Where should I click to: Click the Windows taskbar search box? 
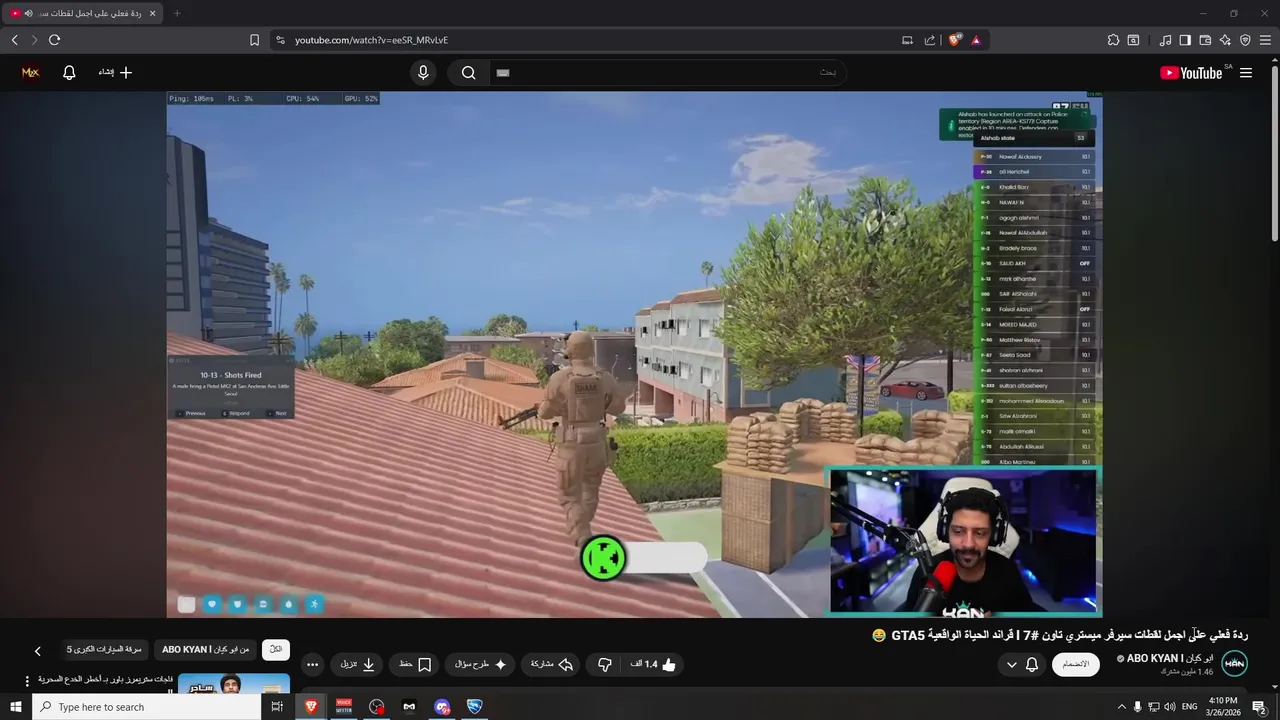(146, 707)
